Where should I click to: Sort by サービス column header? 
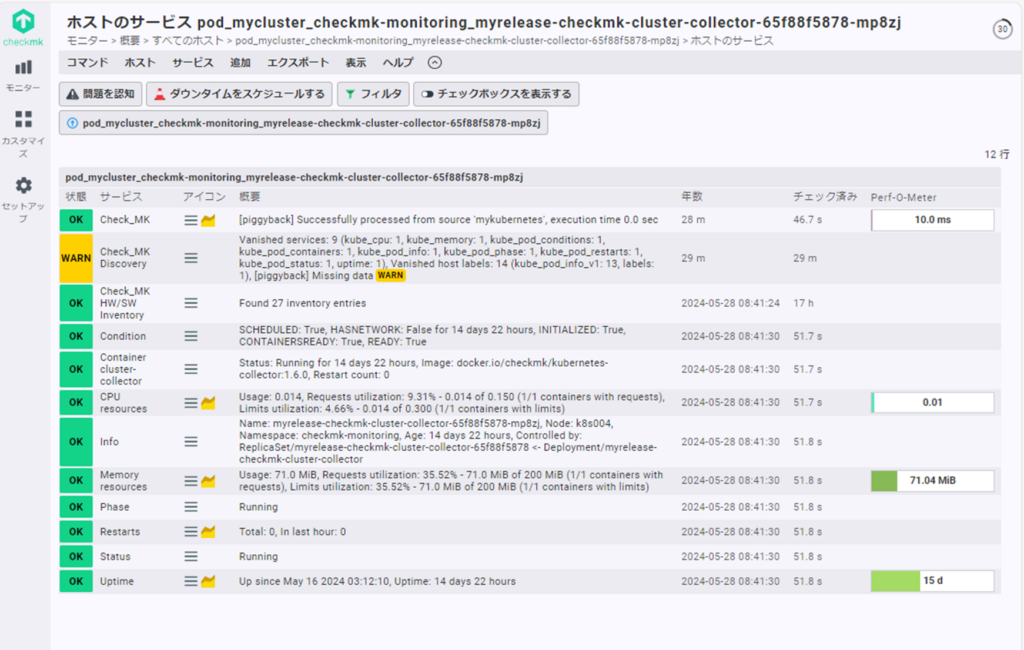coord(121,197)
